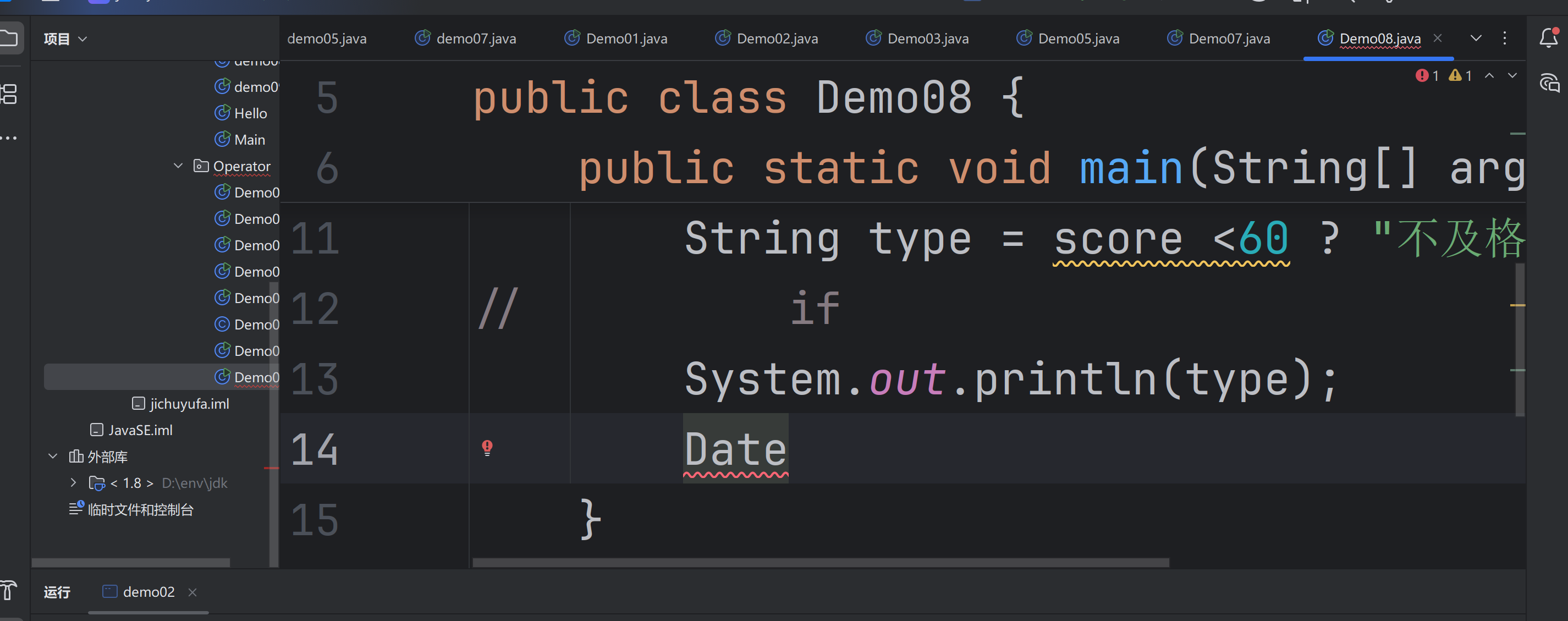Click the red error count indicator
This screenshot has width=1568, height=621.
click(1427, 75)
